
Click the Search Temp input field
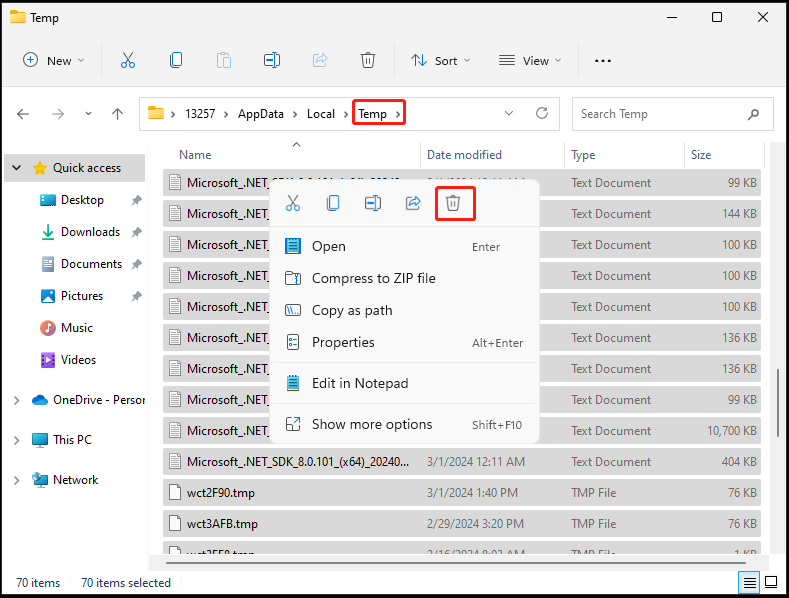pyautogui.click(x=672, y=114)
